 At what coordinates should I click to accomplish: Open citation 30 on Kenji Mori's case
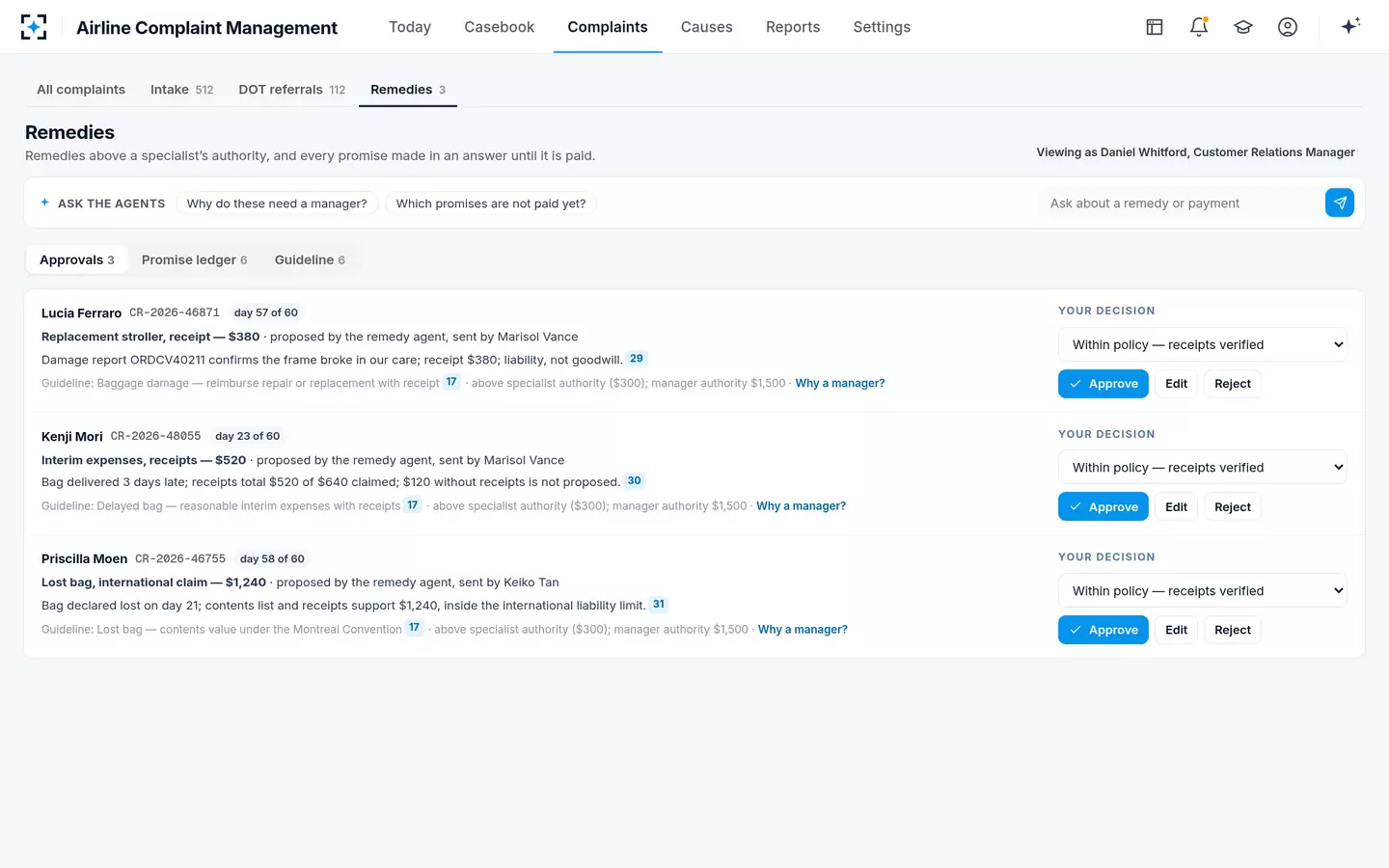pyautogui.click(x=635, y=481)
